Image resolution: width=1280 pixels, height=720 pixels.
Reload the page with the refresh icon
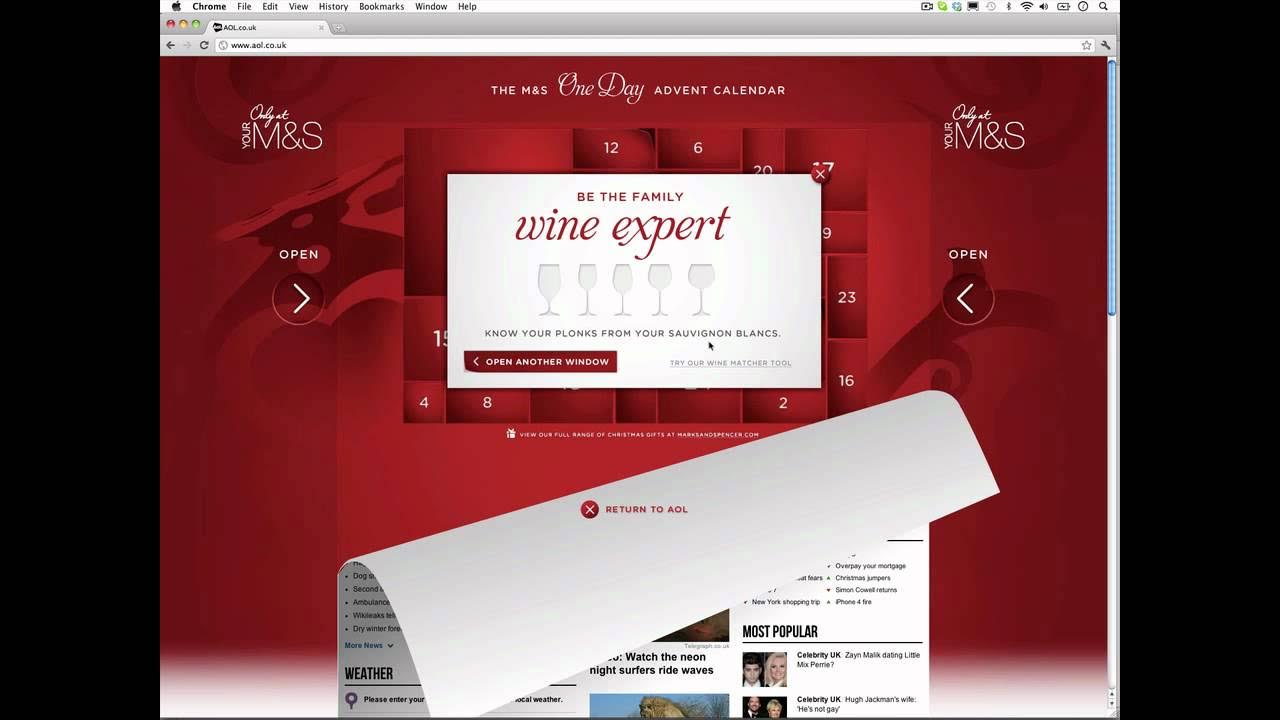(x=205, y=45)
